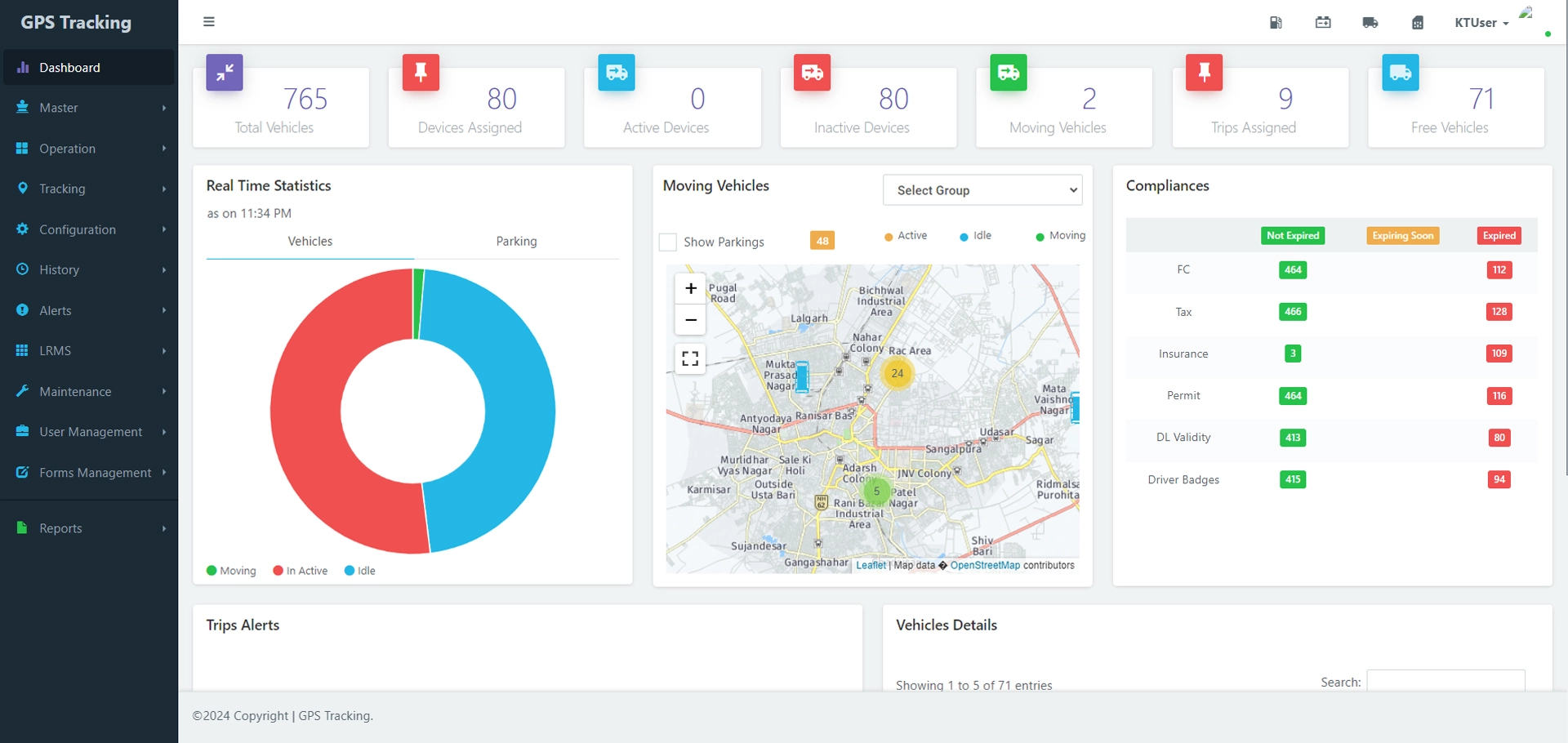Click the Trips Assigned pin icon
1568x743 pixels.
pos(1205,73)
